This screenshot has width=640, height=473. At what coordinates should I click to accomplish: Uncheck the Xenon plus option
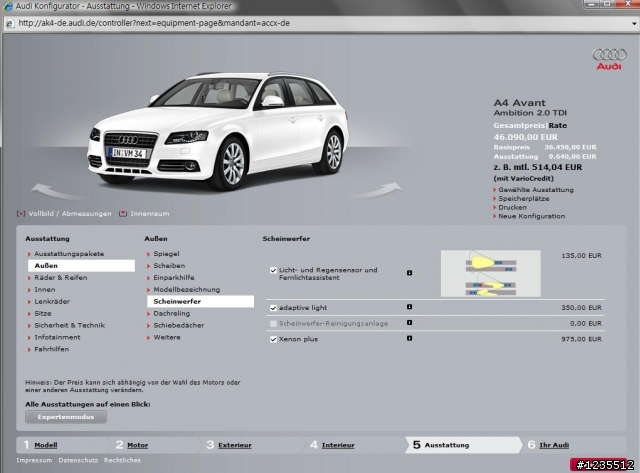273,339
